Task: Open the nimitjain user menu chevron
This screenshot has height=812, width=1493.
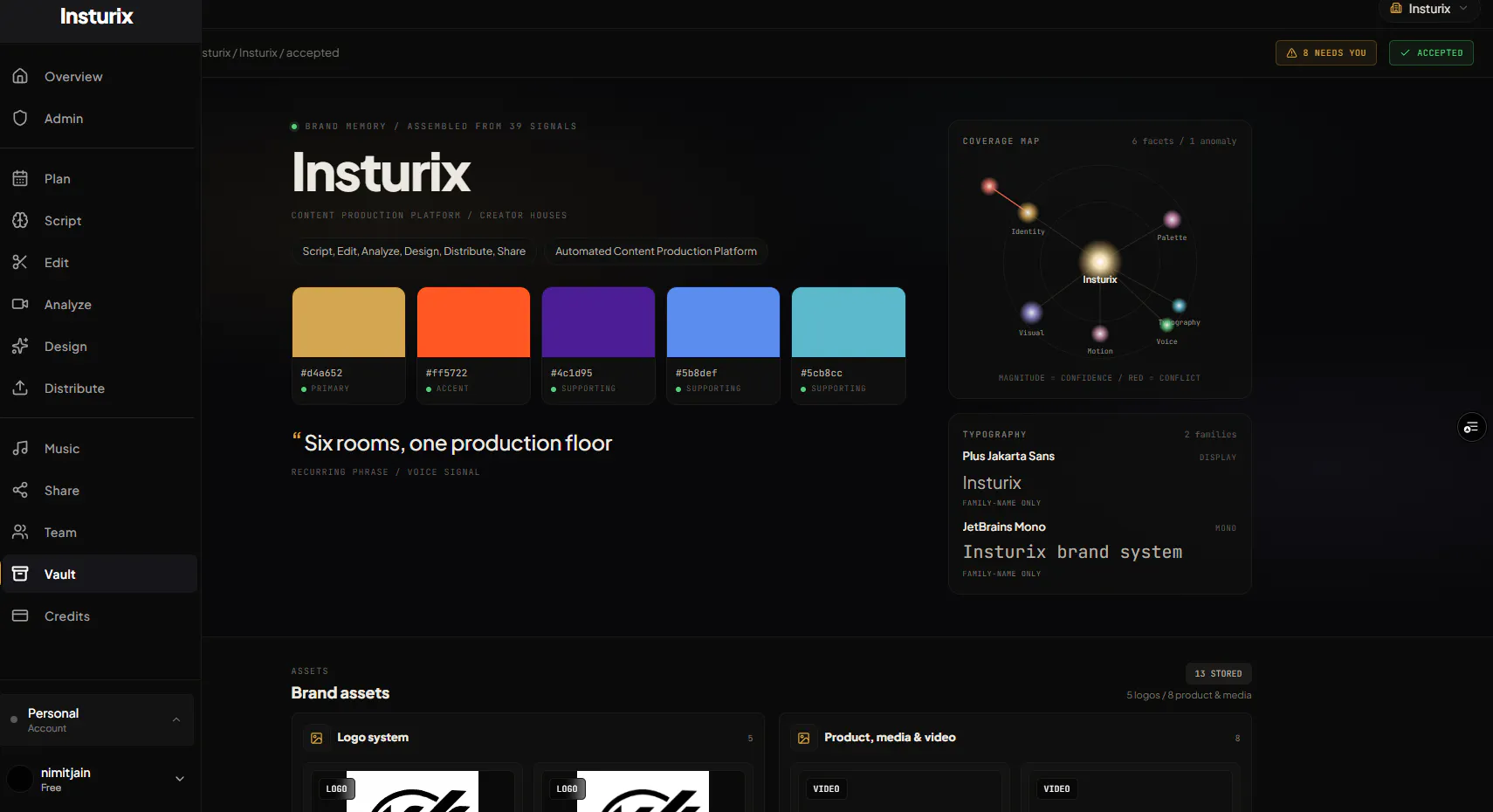Action: (180, 779)
